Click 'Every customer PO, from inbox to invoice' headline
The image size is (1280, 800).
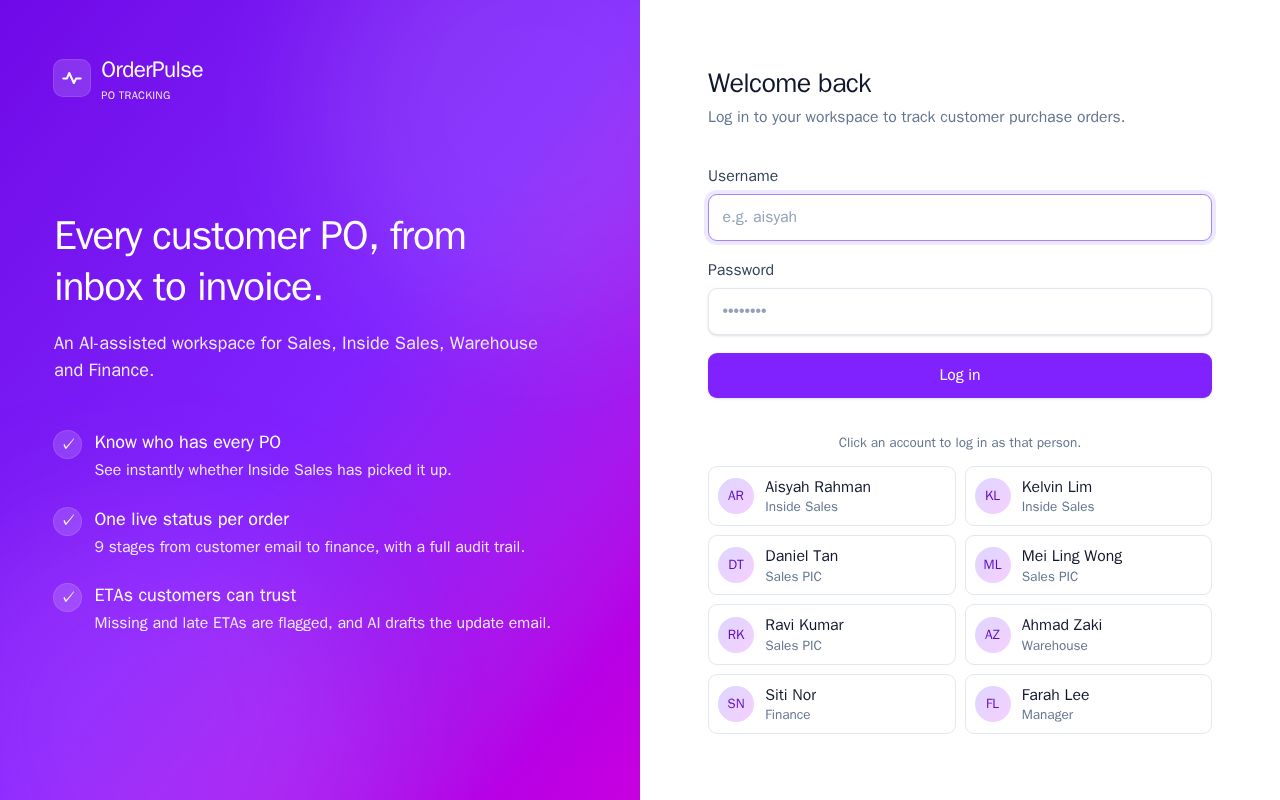(260, 261)
